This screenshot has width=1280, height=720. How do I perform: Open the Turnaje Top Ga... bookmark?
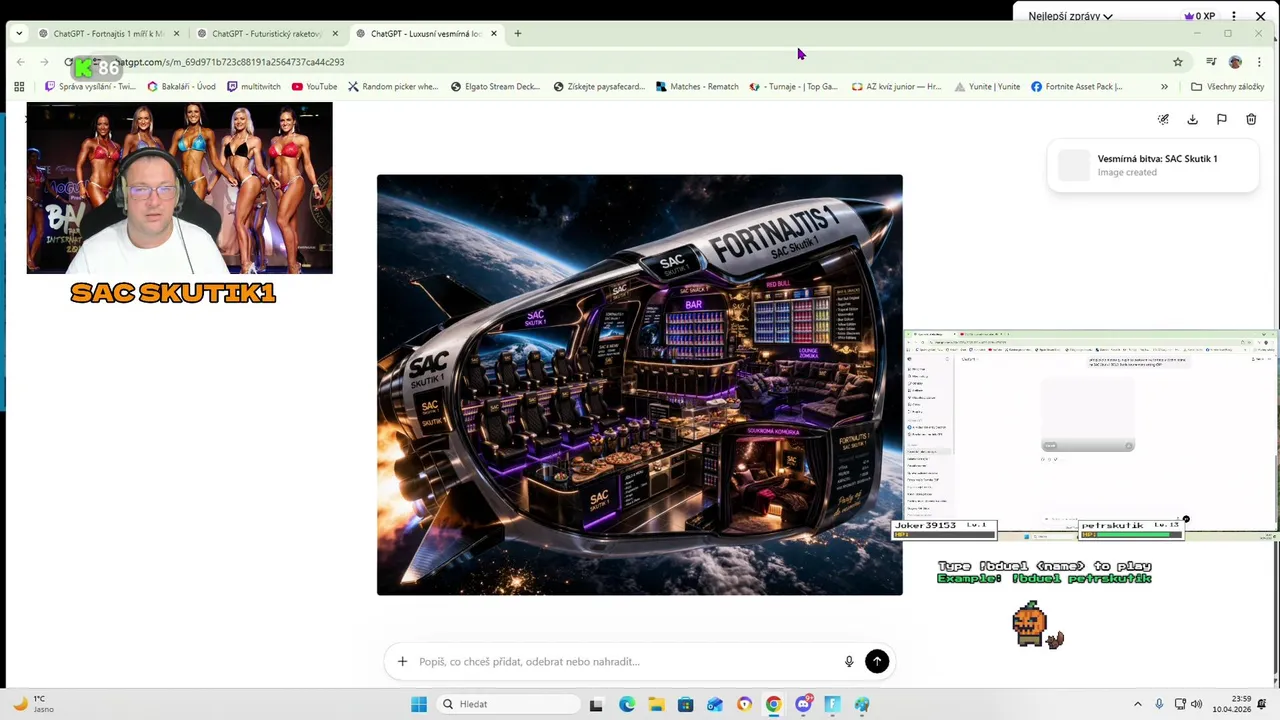pos(794,87)
